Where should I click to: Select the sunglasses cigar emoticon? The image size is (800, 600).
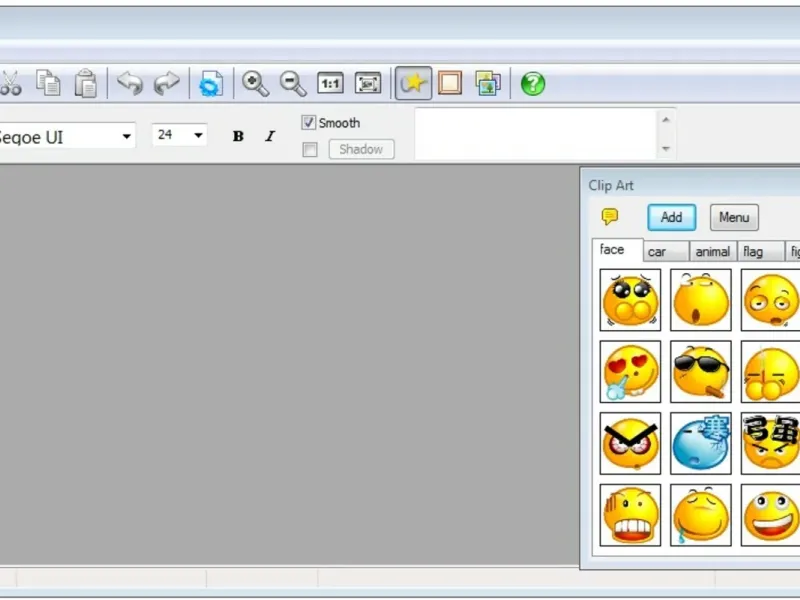[x=701, y=372]
